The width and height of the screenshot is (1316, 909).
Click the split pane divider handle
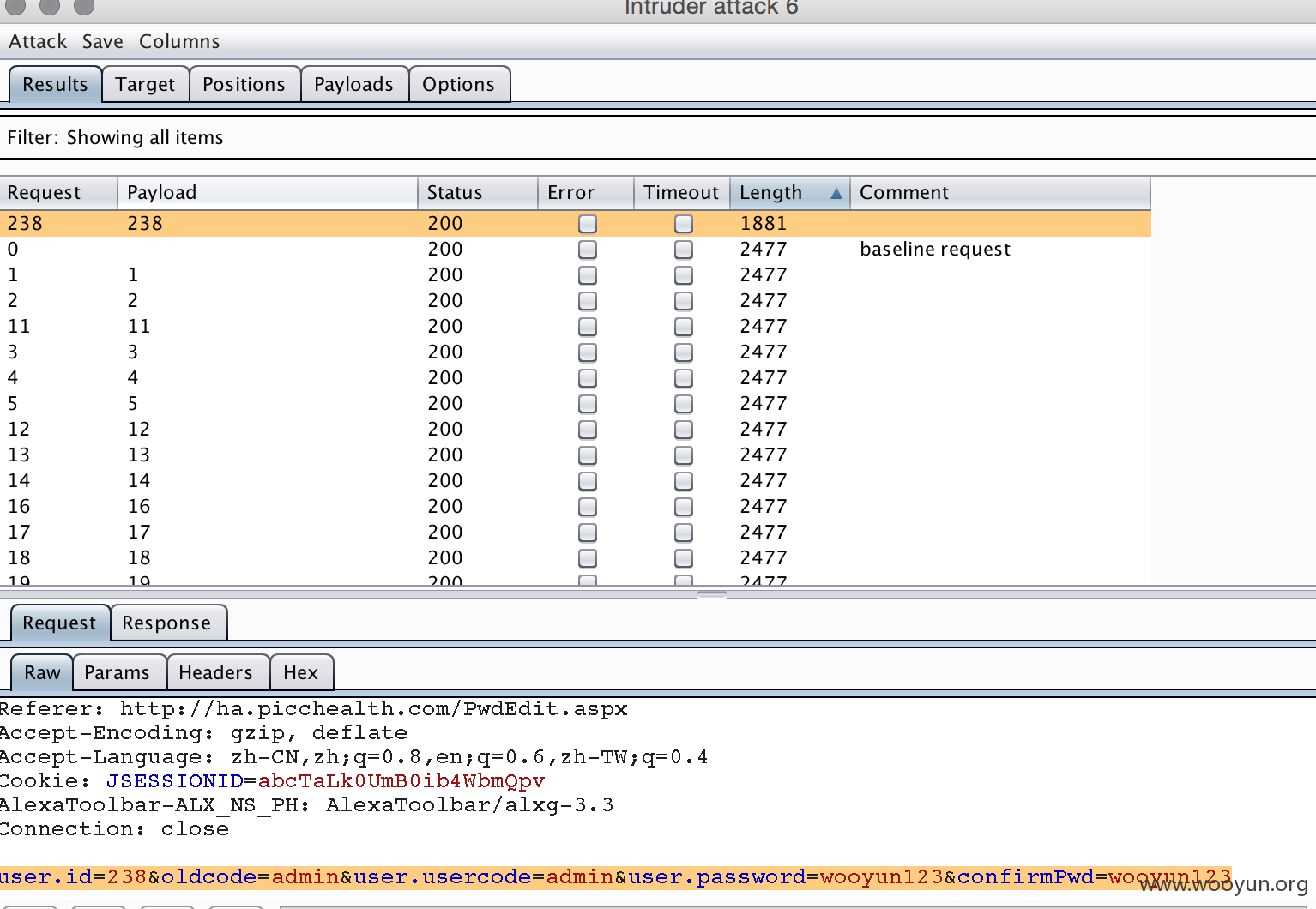(x=712, y=593)
